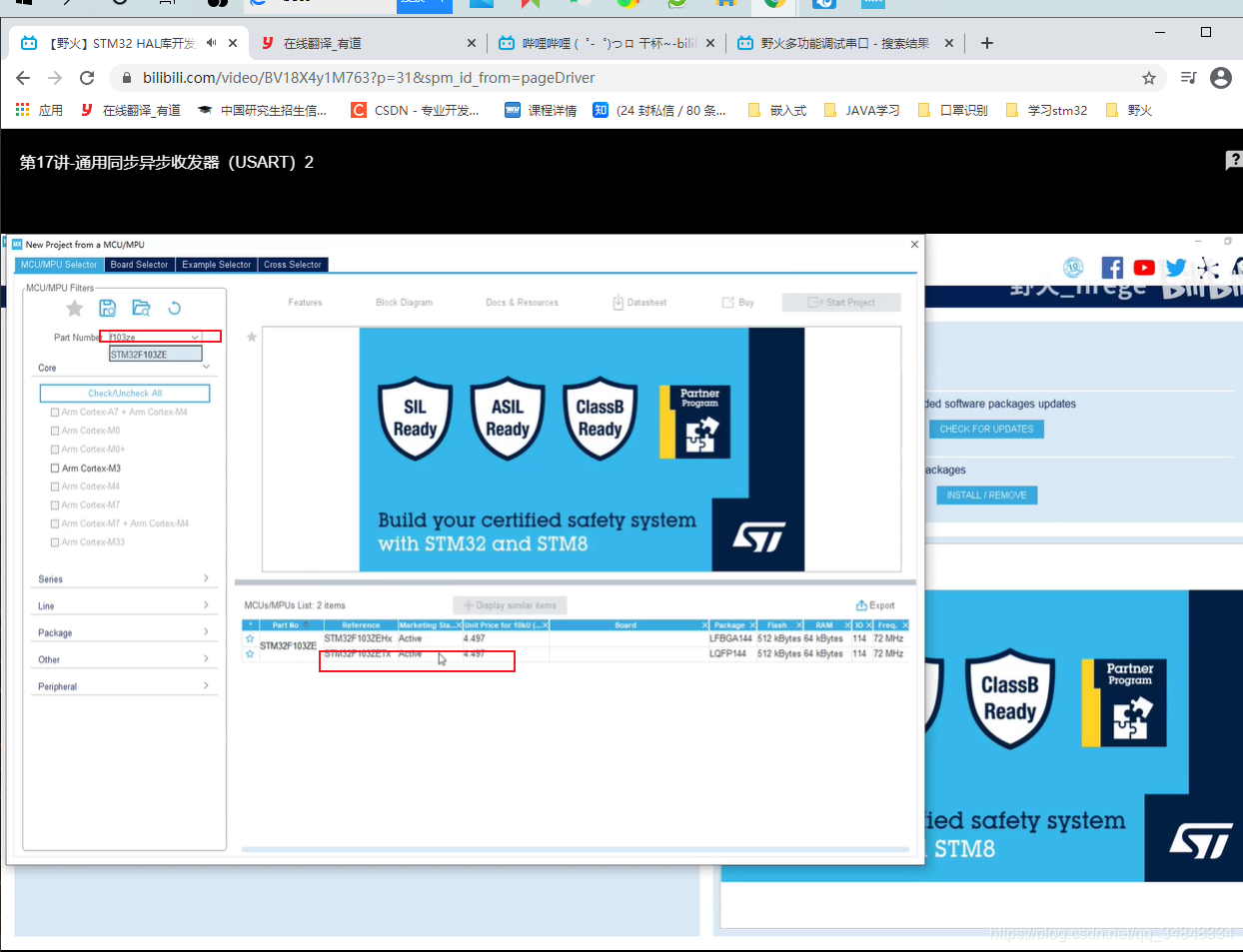
Task: Open the CSDN bookmark
Action: pyautogui.click(x=416, y=110)
